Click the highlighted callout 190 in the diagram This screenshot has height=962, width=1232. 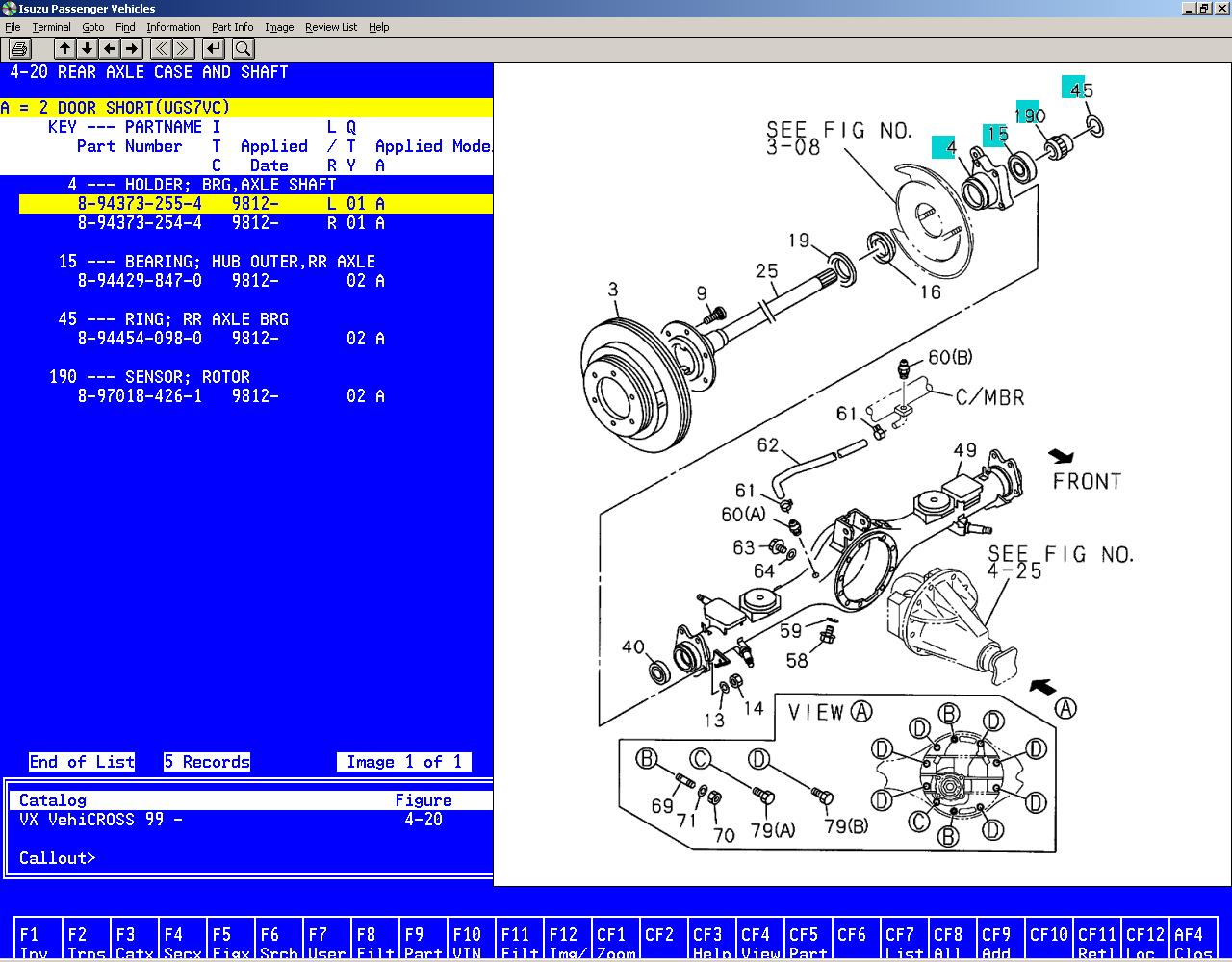coord(1029,114)
